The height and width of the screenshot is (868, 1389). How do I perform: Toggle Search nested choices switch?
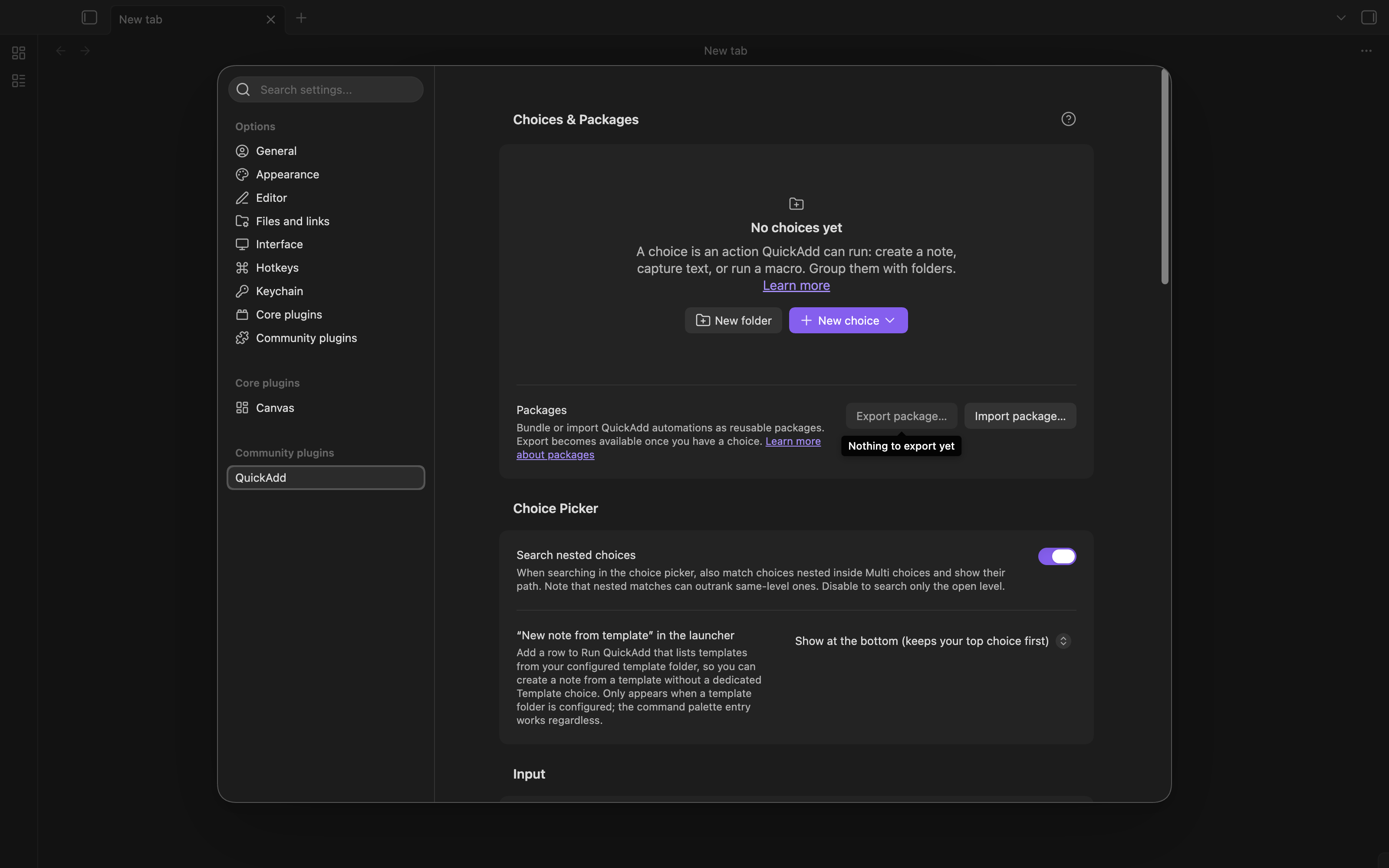tap(1057, 556)
